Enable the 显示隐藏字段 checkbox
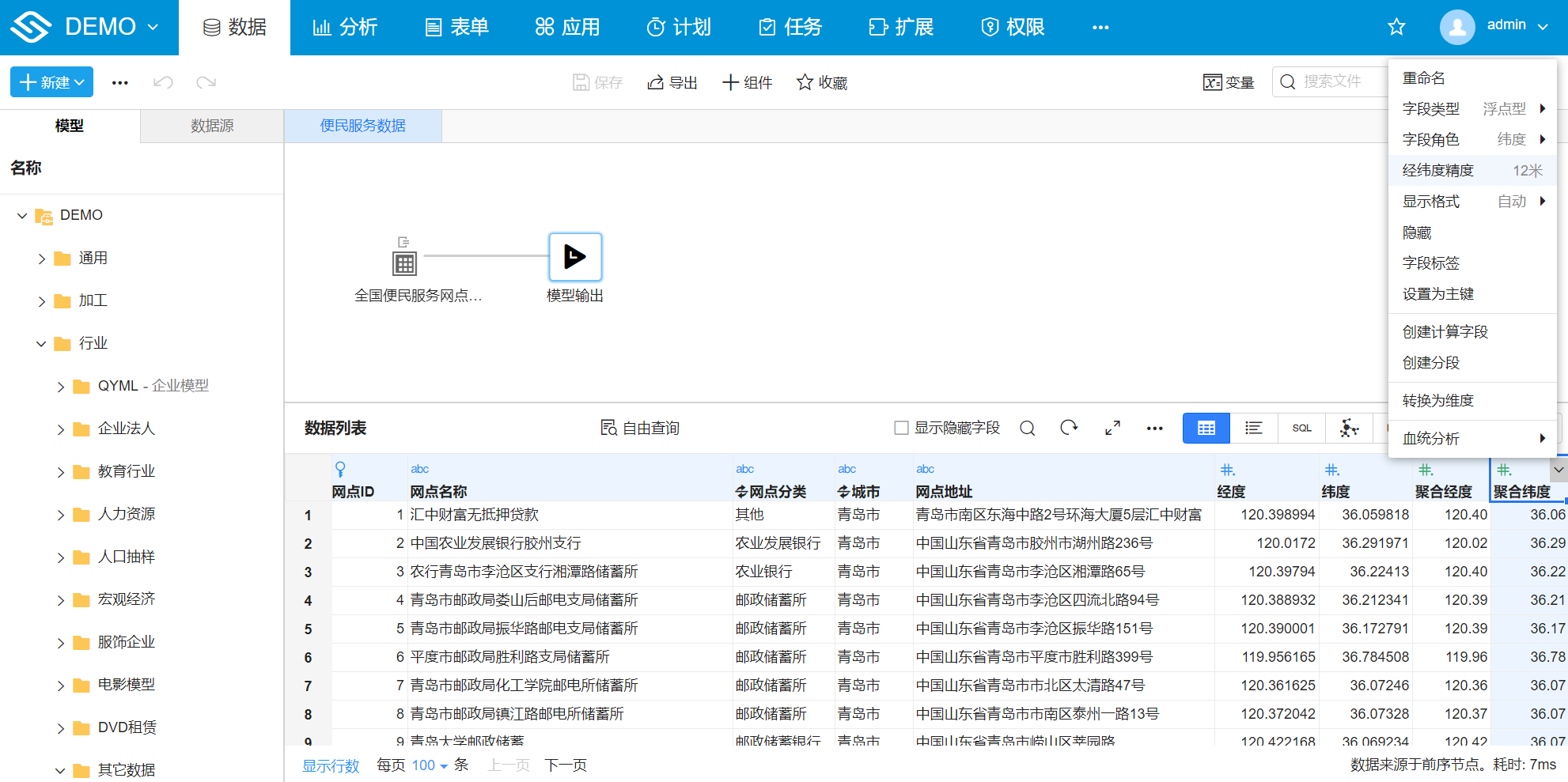Viewport: 1568px width, 782px height. point(901,428)
